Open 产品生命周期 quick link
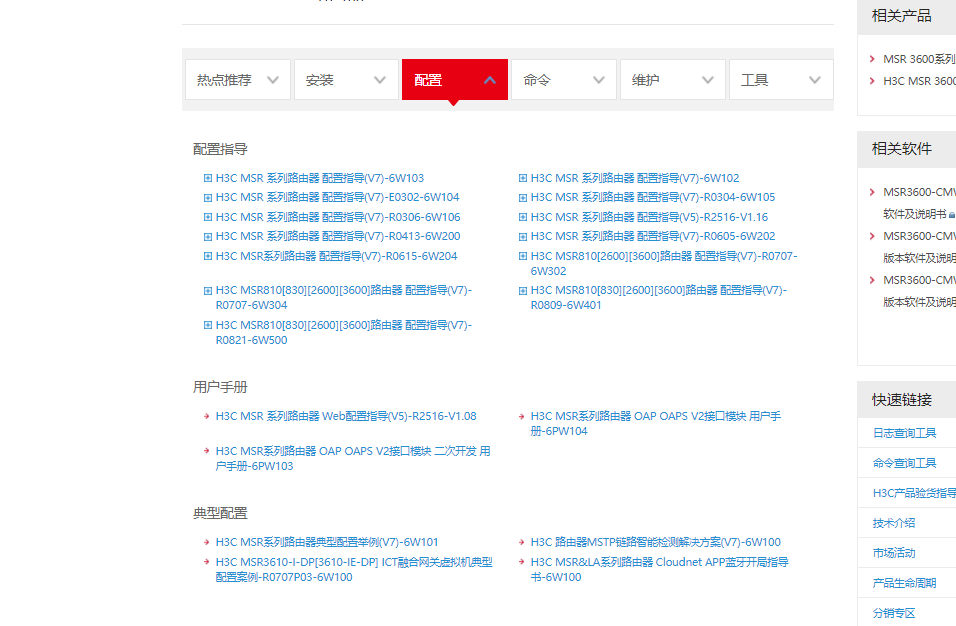 pos(904,583)
